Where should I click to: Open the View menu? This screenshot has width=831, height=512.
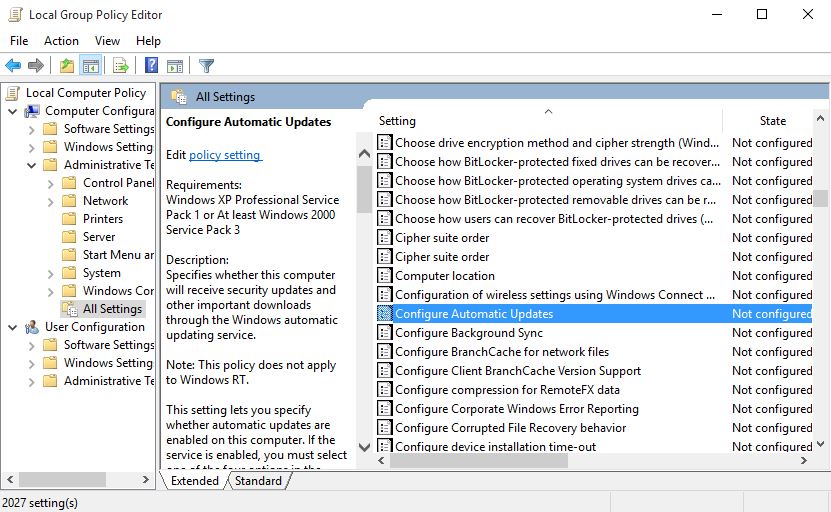coord(107,41)
